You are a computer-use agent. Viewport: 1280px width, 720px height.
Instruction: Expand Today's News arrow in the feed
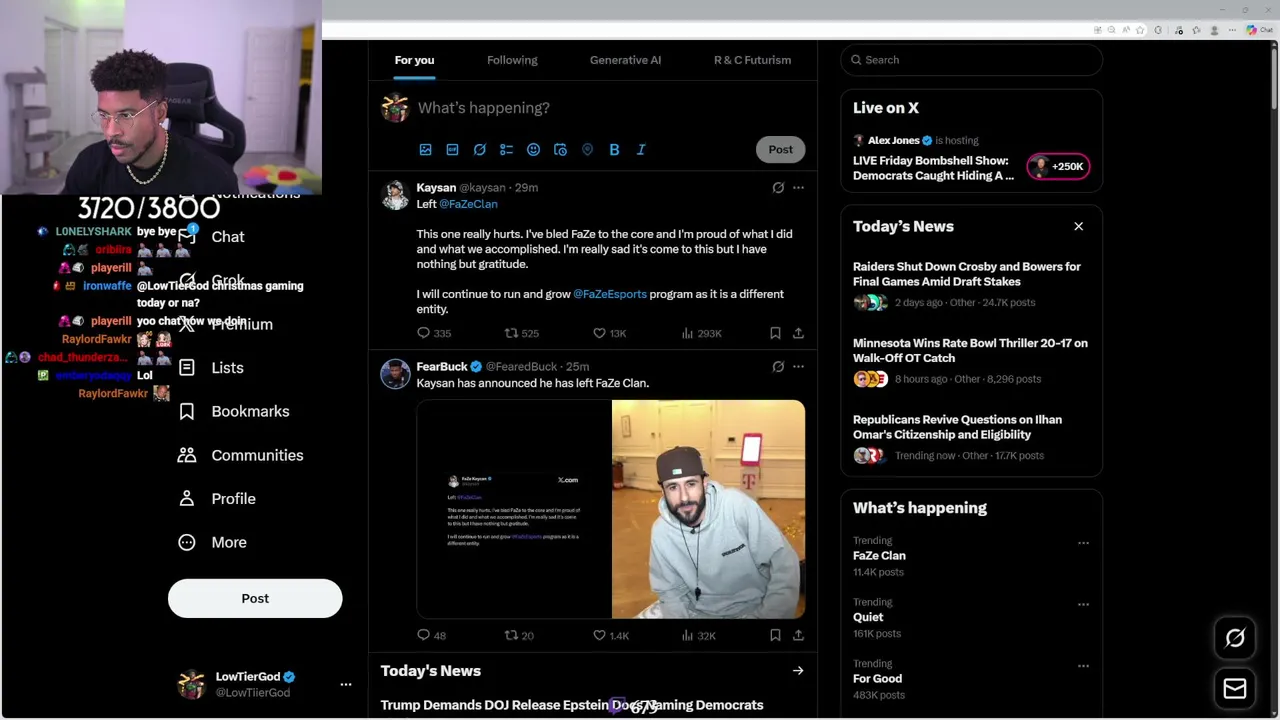798,671
